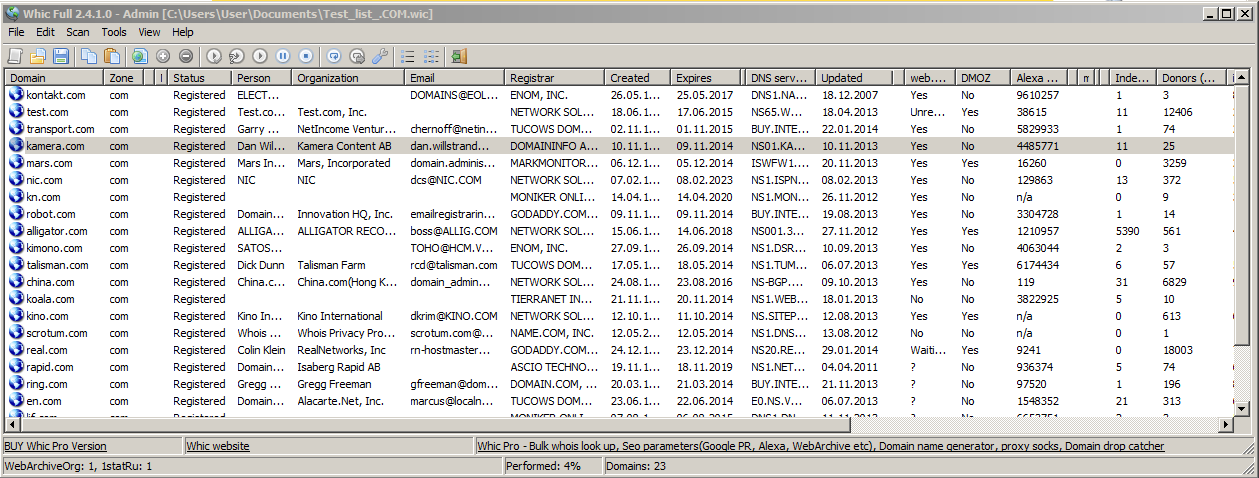The width and height of the screenshot is (1259, 478).
Task: Remove a domain with the minus icon
Action: point(186,56)
